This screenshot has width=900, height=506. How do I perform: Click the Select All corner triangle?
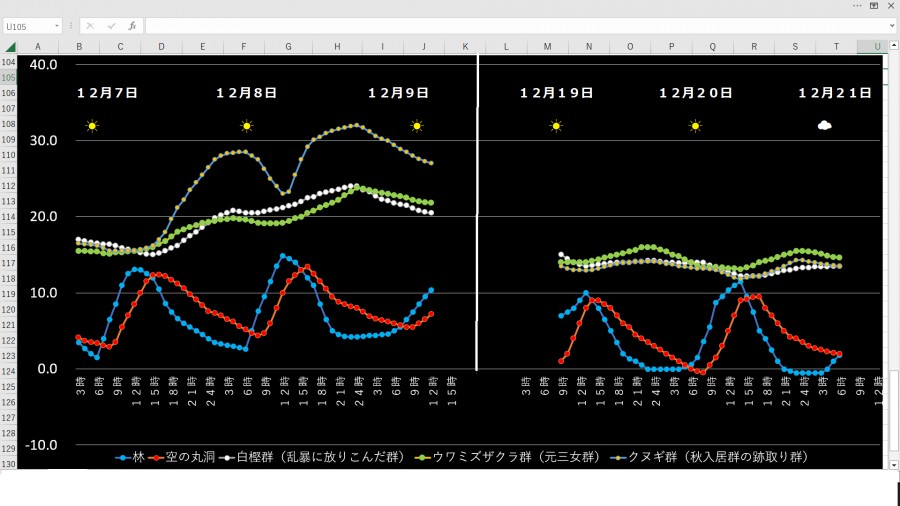click(8, 47)
